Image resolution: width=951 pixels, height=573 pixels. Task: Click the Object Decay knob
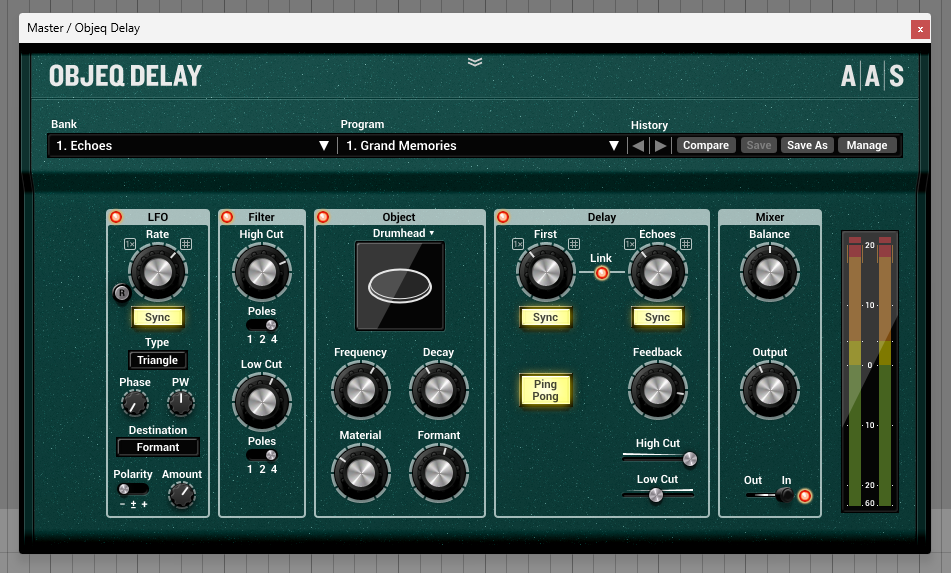click(x=439, y=390)
